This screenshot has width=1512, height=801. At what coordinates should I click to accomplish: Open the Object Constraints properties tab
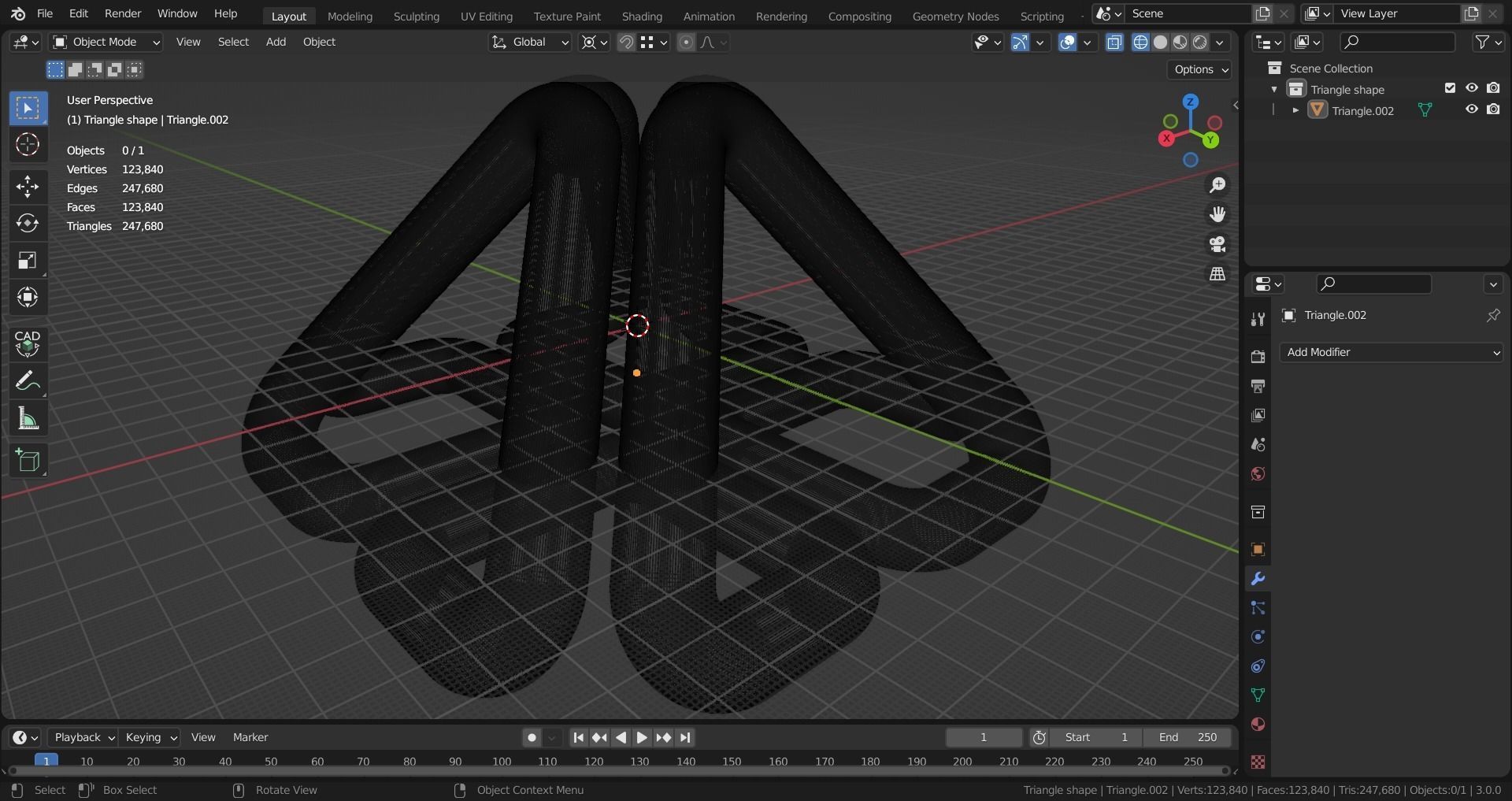pos(1258,666)
